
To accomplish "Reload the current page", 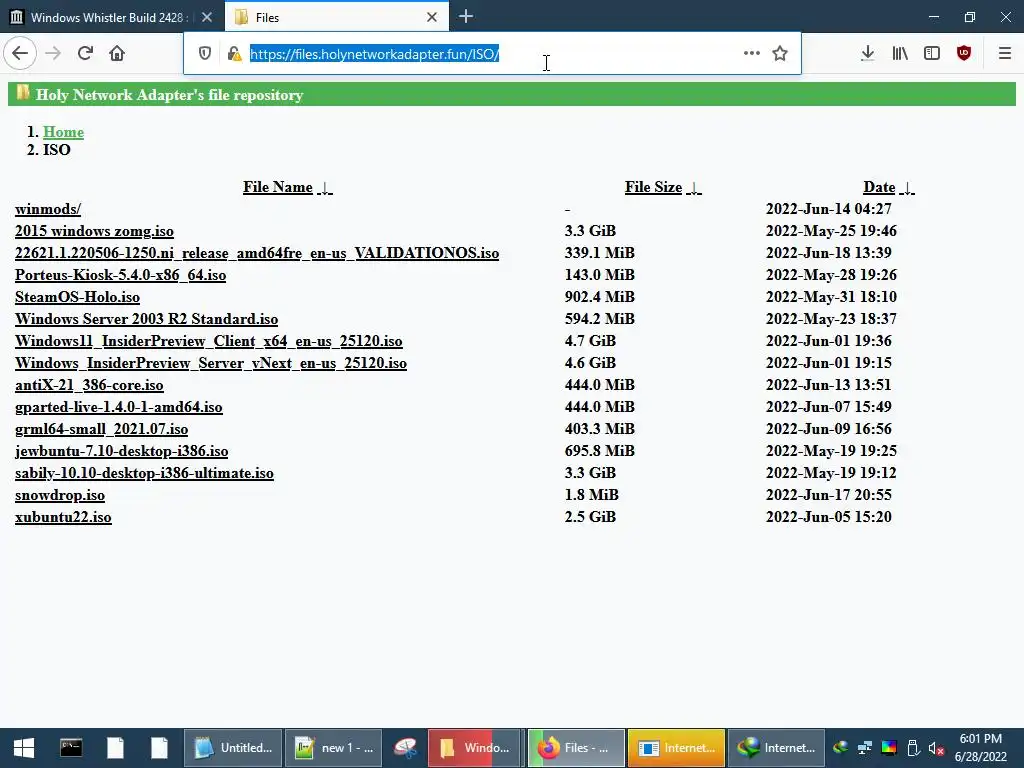I will pos(85,53).
